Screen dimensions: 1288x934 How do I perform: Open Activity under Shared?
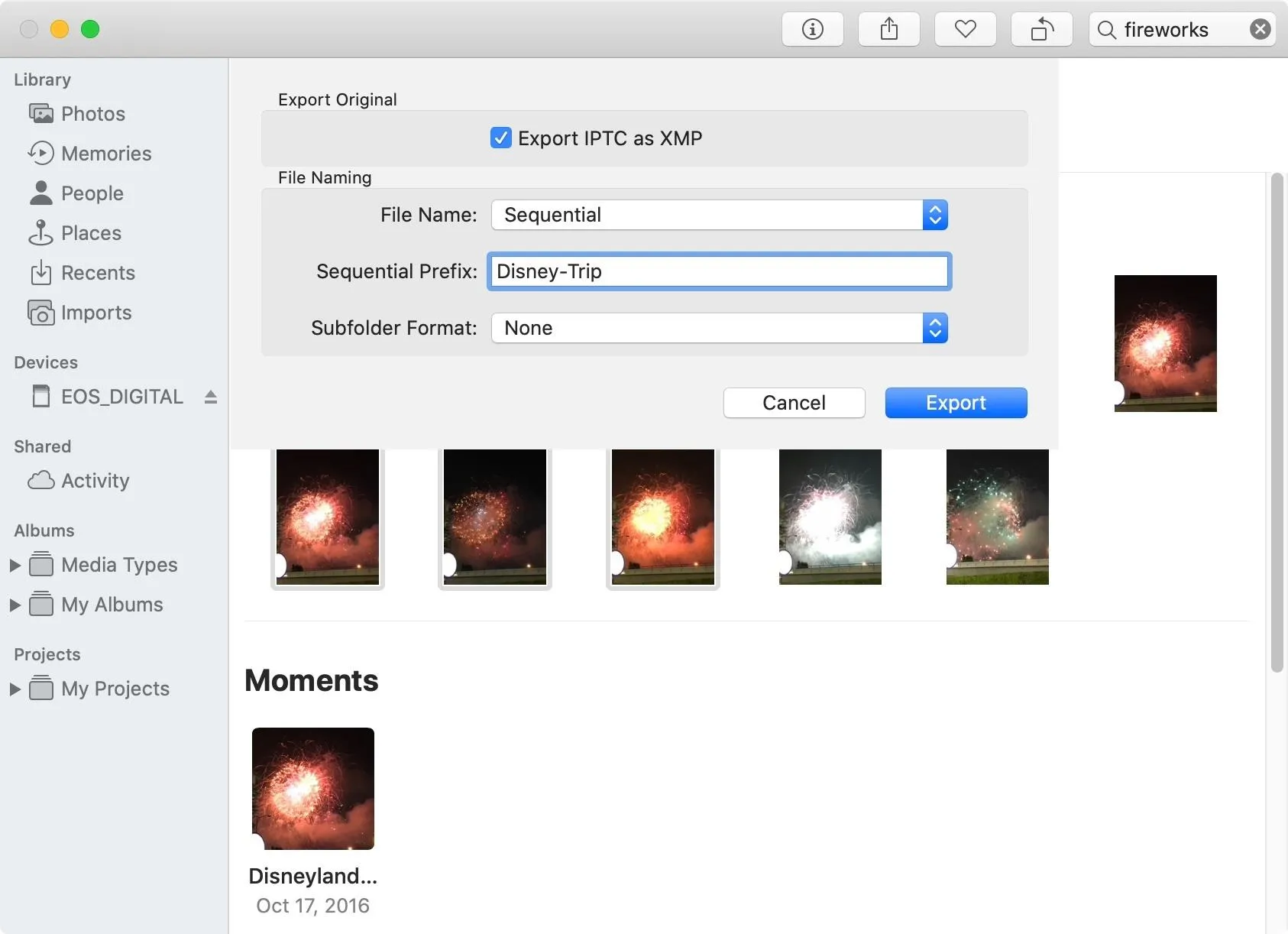point(95,481)
